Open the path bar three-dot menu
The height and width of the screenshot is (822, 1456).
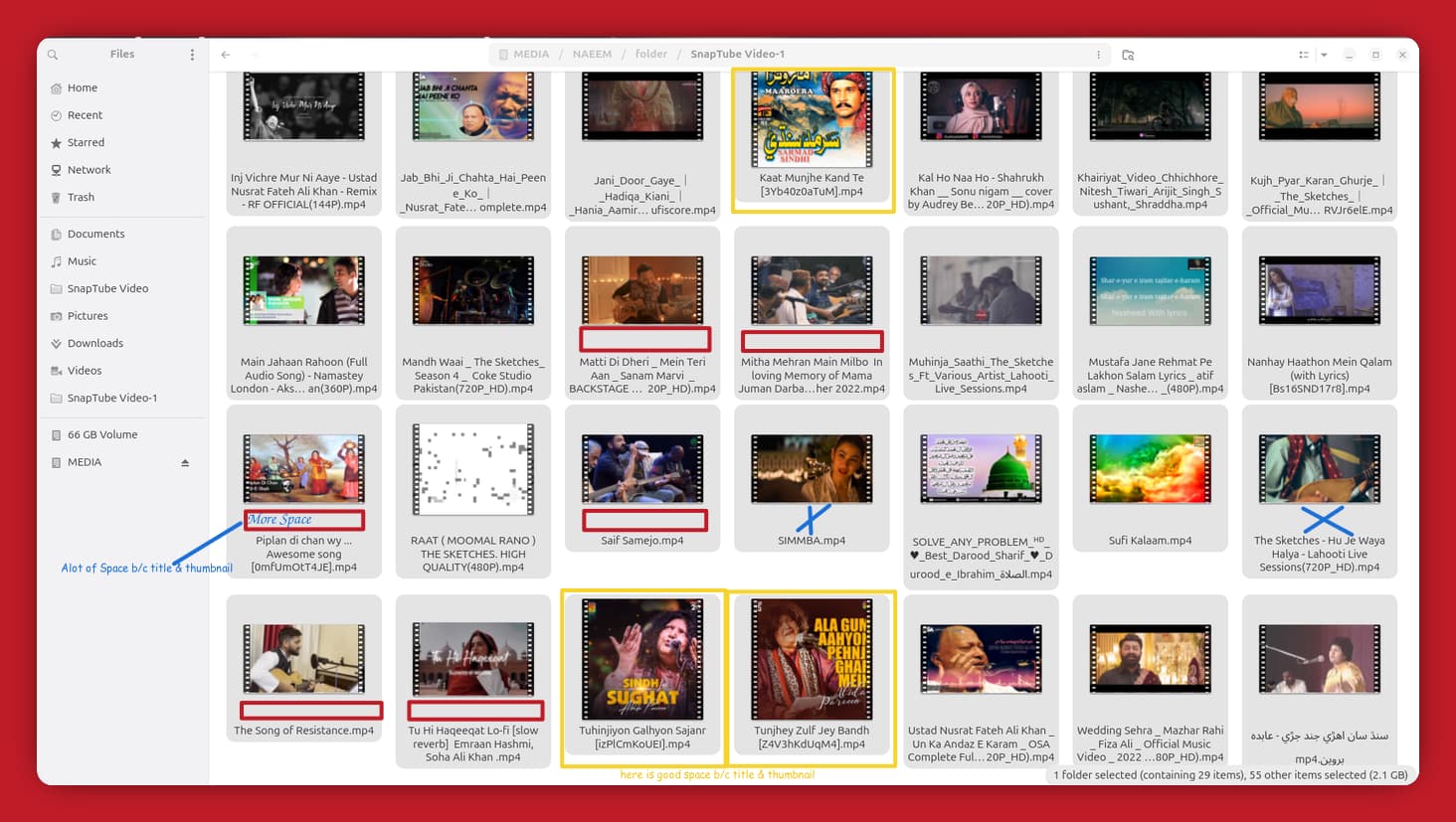[x=1098, y=55]
